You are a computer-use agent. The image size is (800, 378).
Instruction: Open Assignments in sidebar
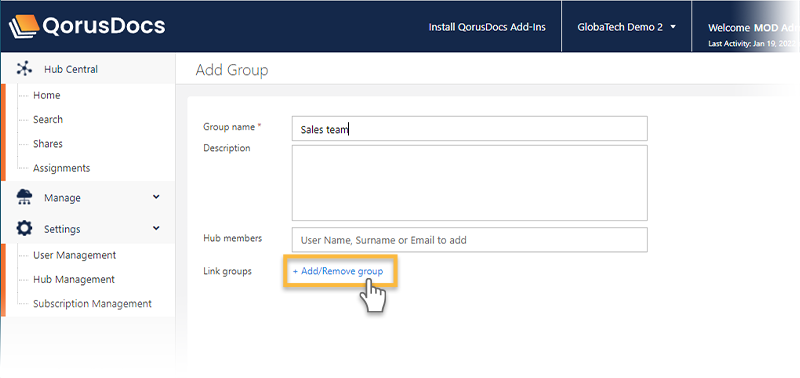[x=62, y=168]
